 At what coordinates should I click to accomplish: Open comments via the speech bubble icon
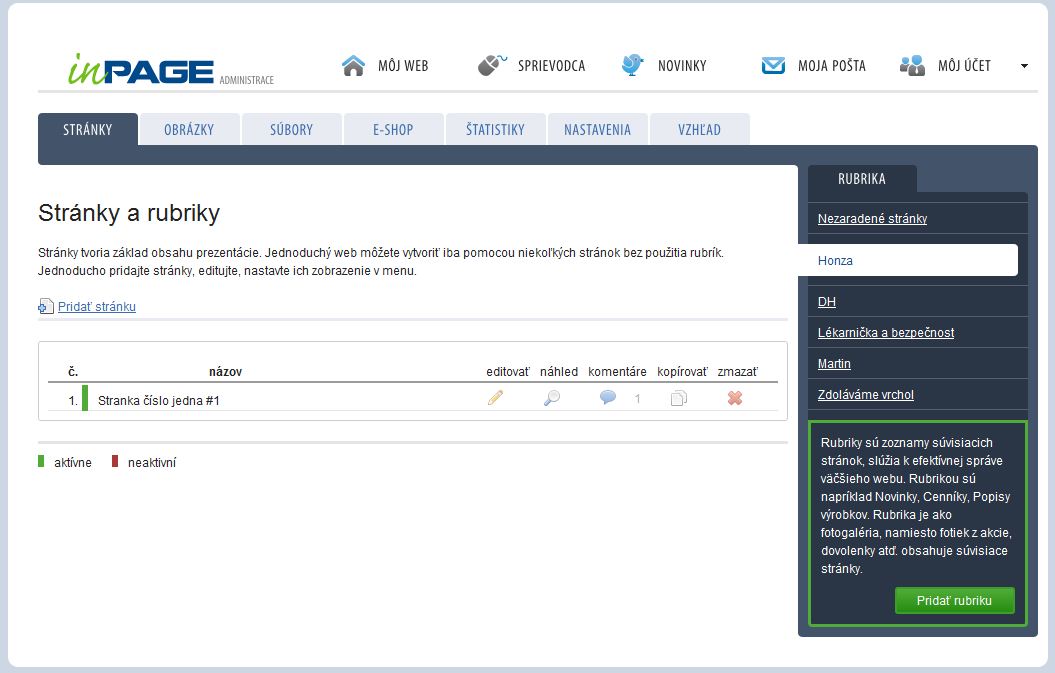(x=608, y=397)
